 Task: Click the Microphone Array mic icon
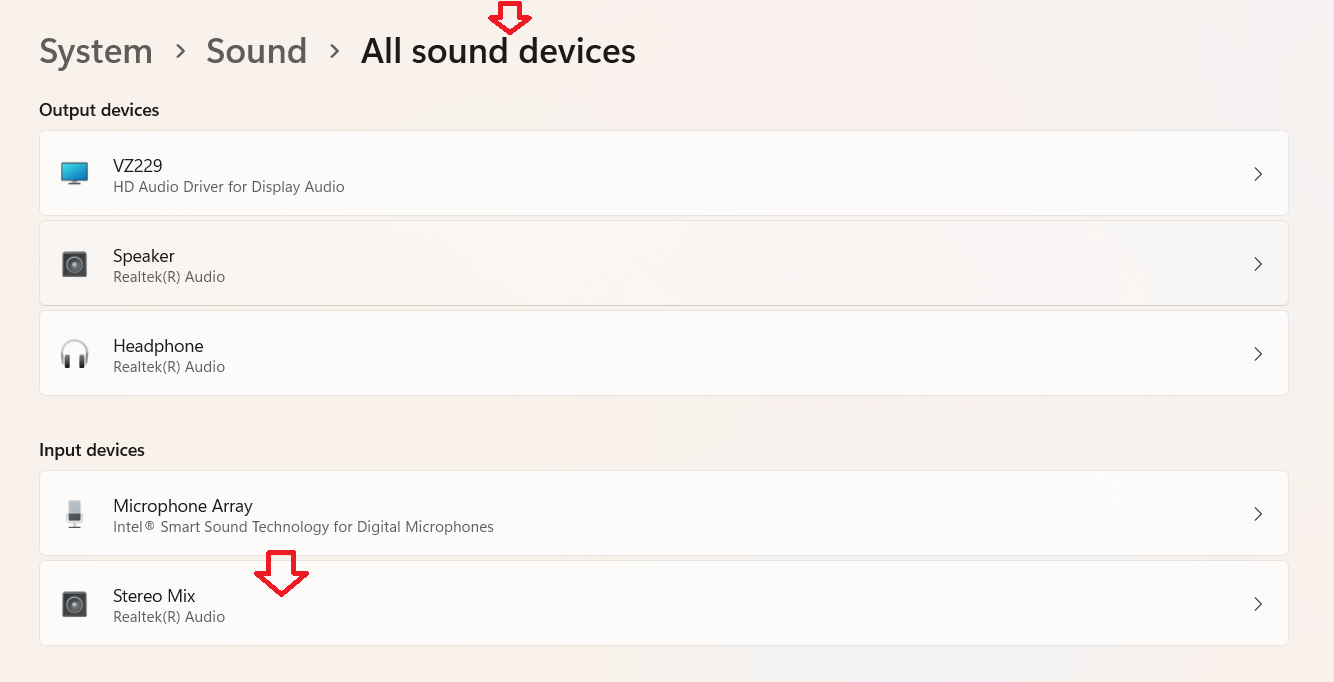coord(75,514)
